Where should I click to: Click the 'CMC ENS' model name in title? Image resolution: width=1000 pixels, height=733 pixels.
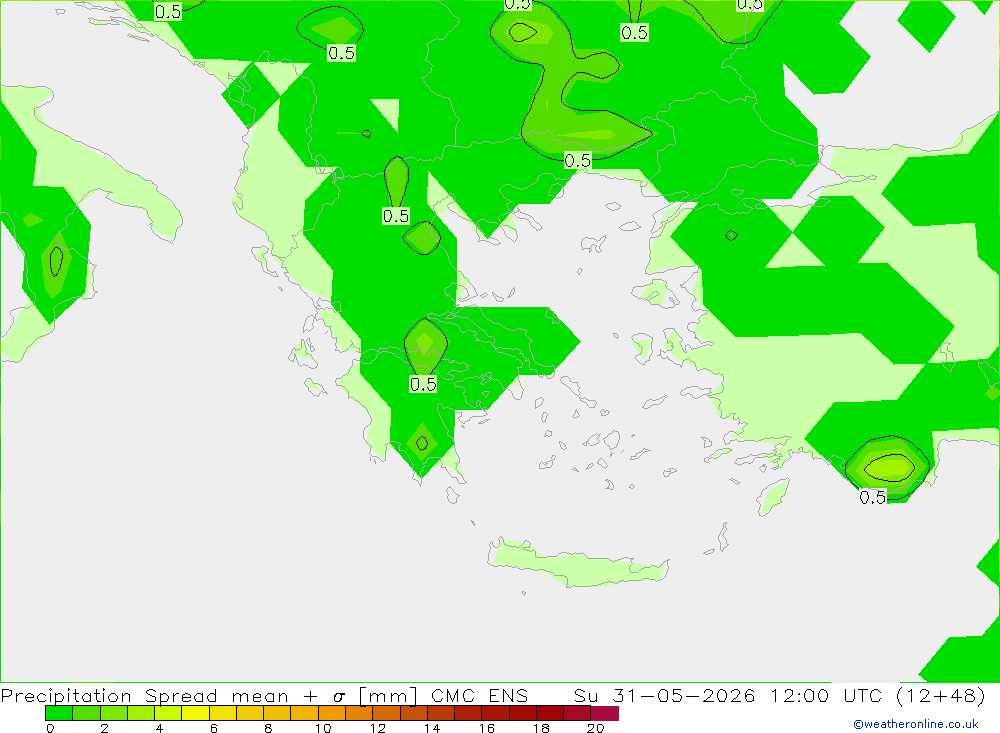coord(479,695)
